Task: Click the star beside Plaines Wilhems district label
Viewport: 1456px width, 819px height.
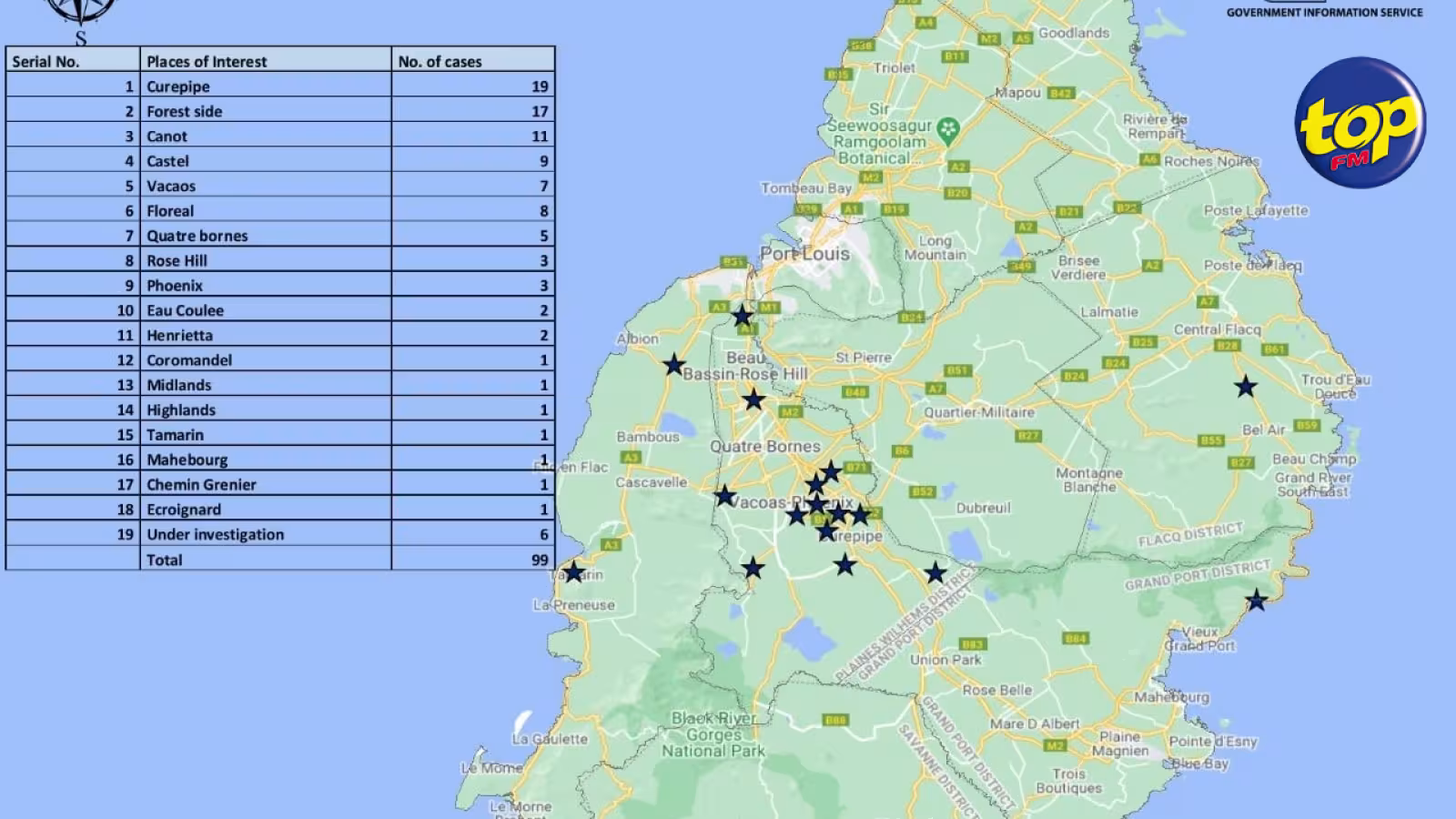Action: pyautogui.click(x=935, y=572)
